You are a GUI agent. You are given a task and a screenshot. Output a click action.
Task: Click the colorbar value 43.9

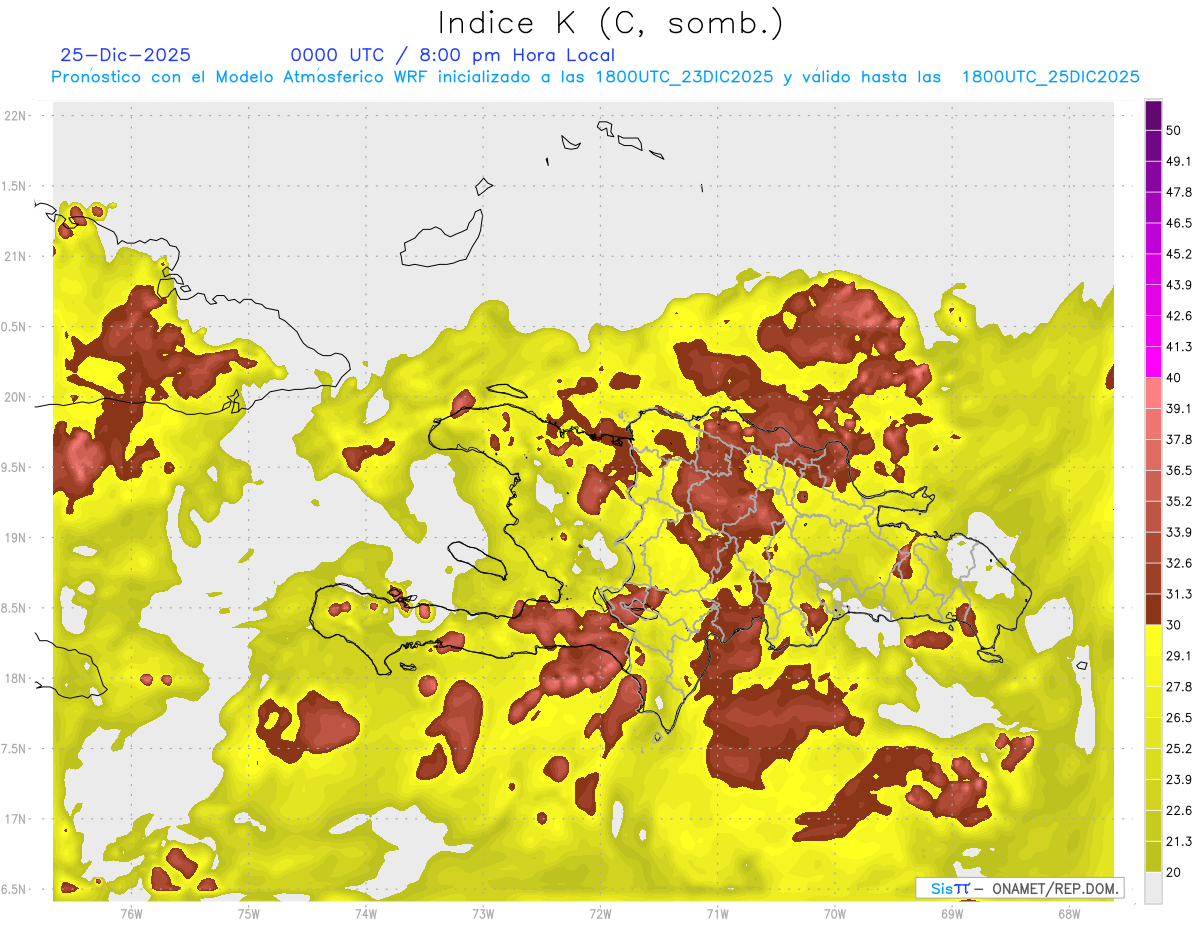pos(1179,285)
